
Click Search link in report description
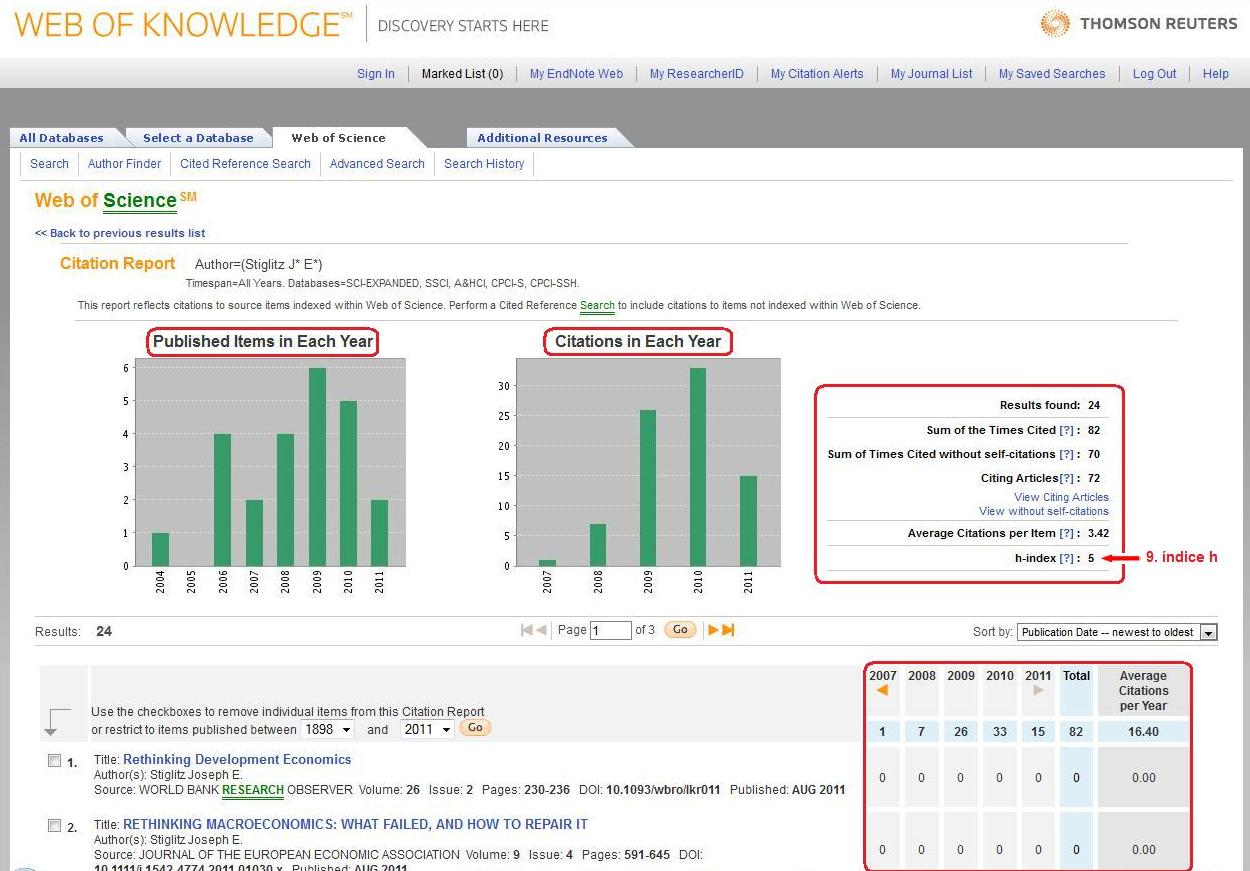tap(597, 305)
